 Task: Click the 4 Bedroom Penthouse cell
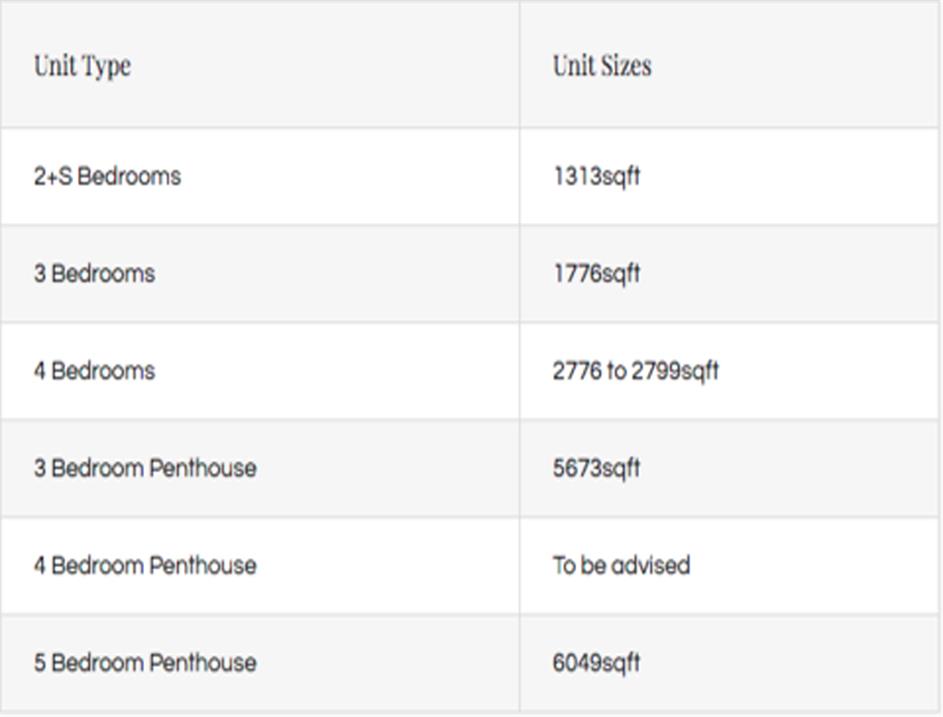pyautogui.click(x=144, y=565)
